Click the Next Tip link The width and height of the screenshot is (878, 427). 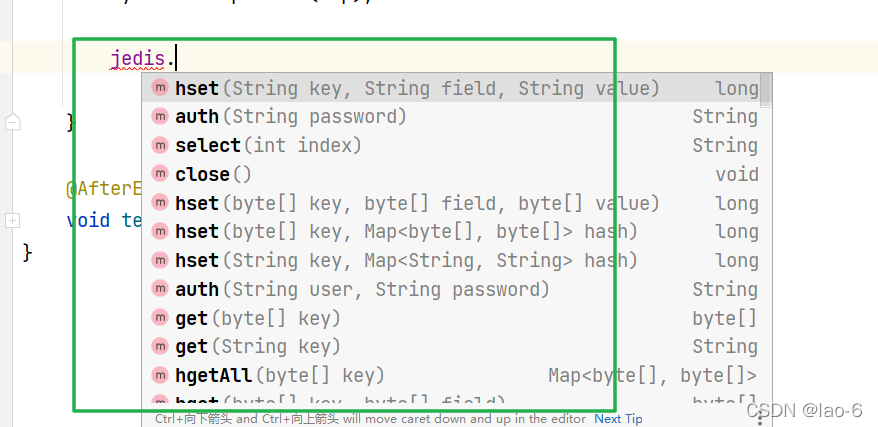[618, 419]
